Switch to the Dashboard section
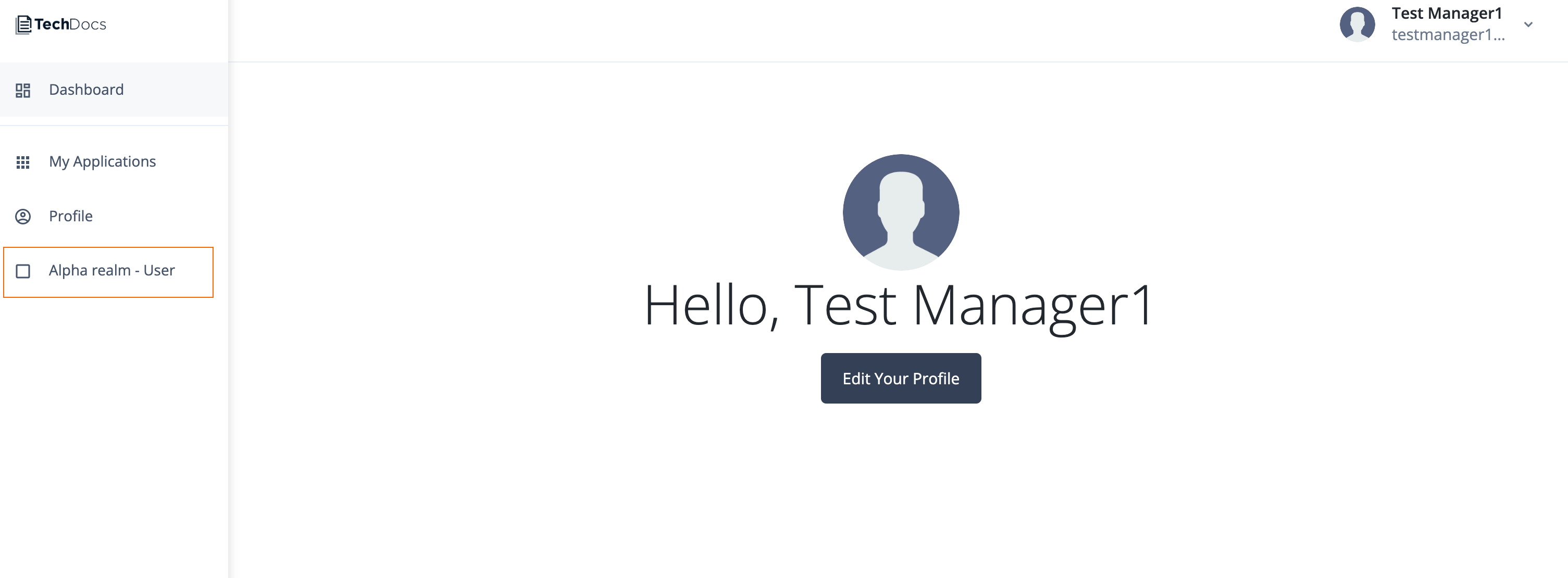 point(86,90)
